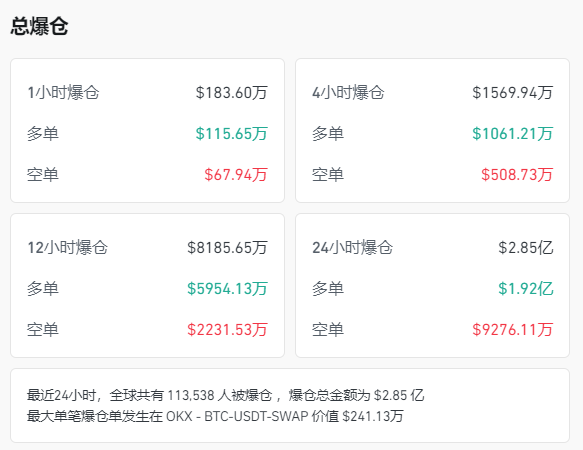Click 4-hour short liquidation $508.73万
583x450 pixels.
(517, 174)
